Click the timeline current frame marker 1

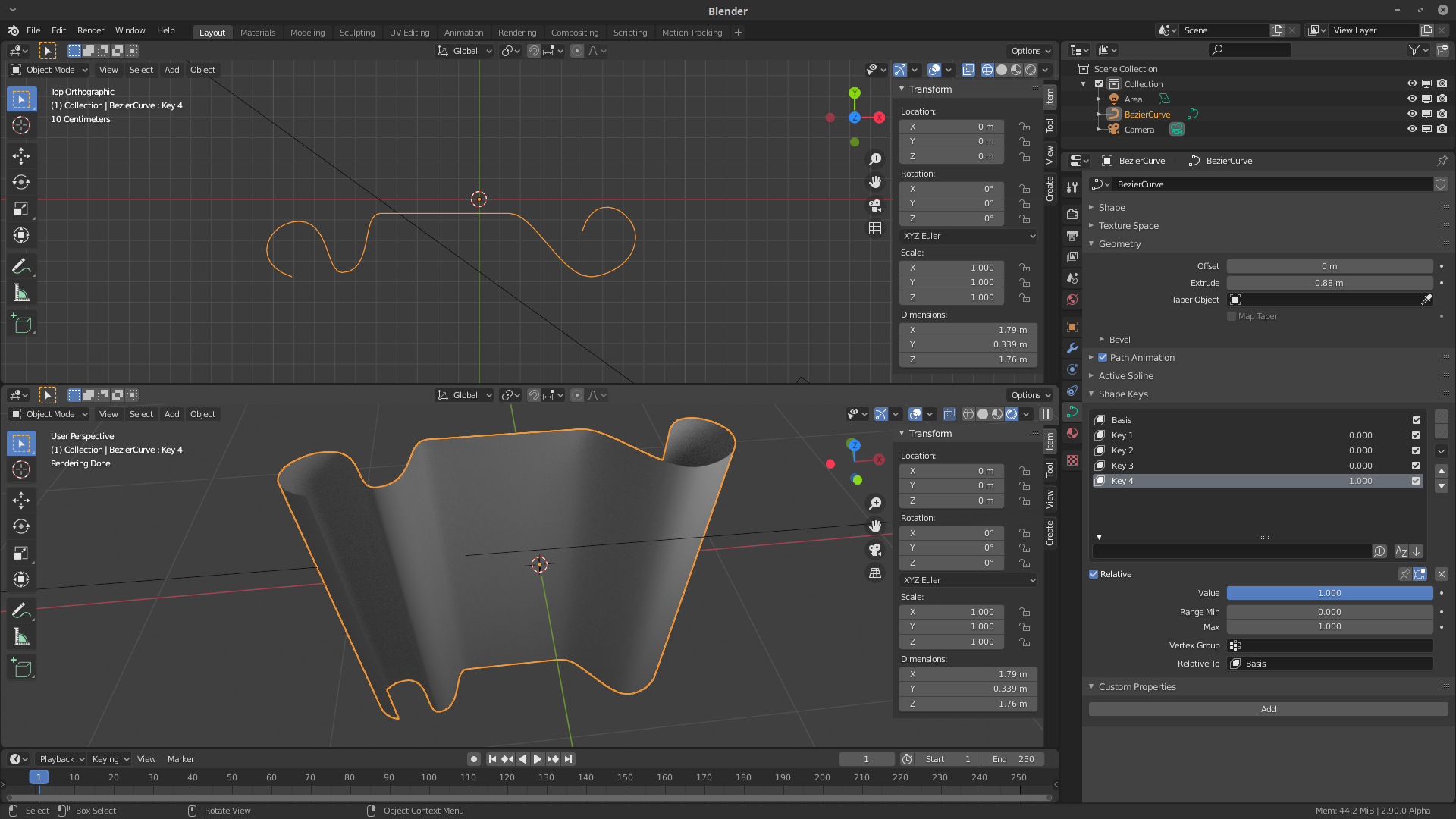(39, 777)
